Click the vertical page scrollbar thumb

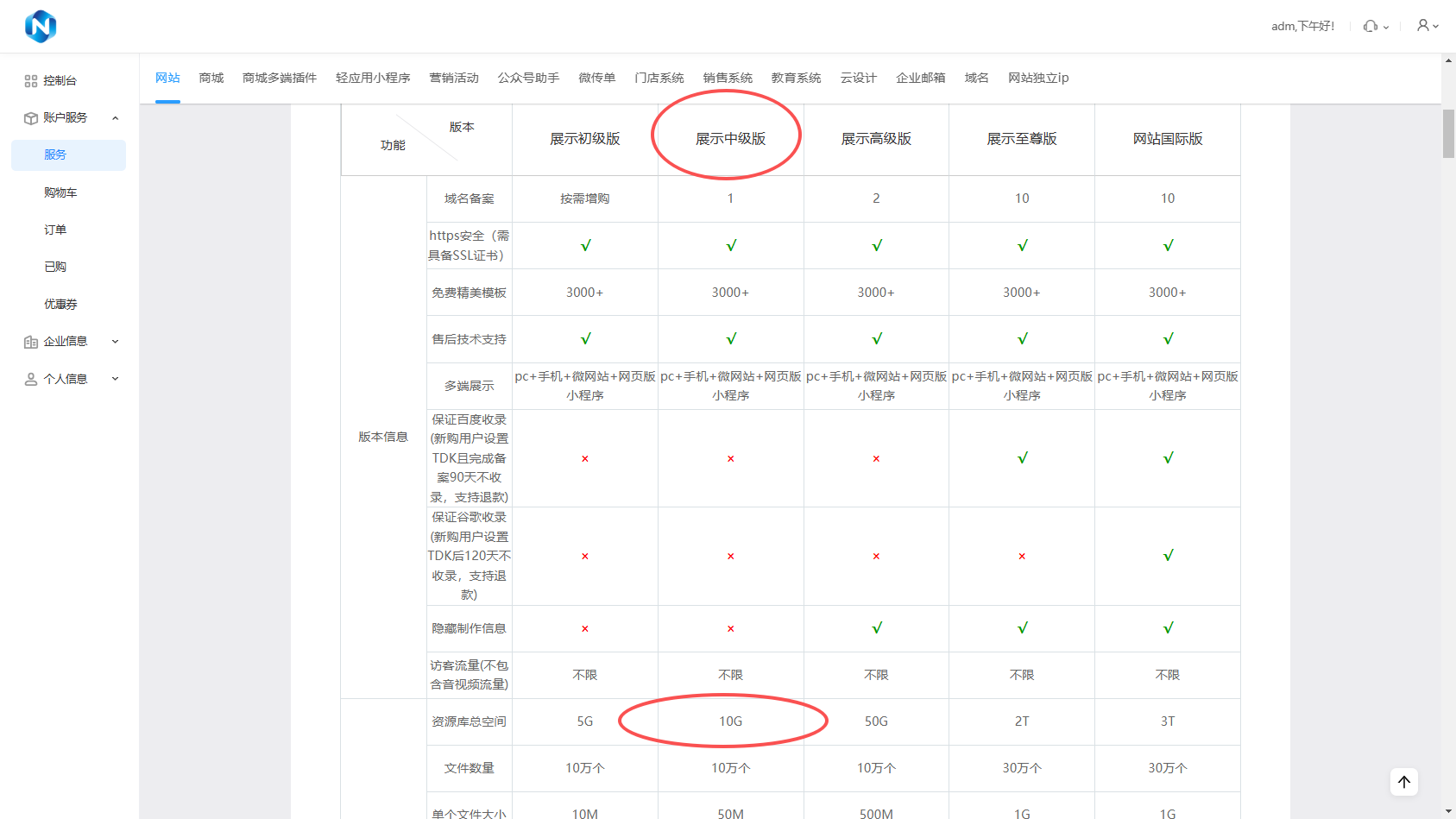1448,134
